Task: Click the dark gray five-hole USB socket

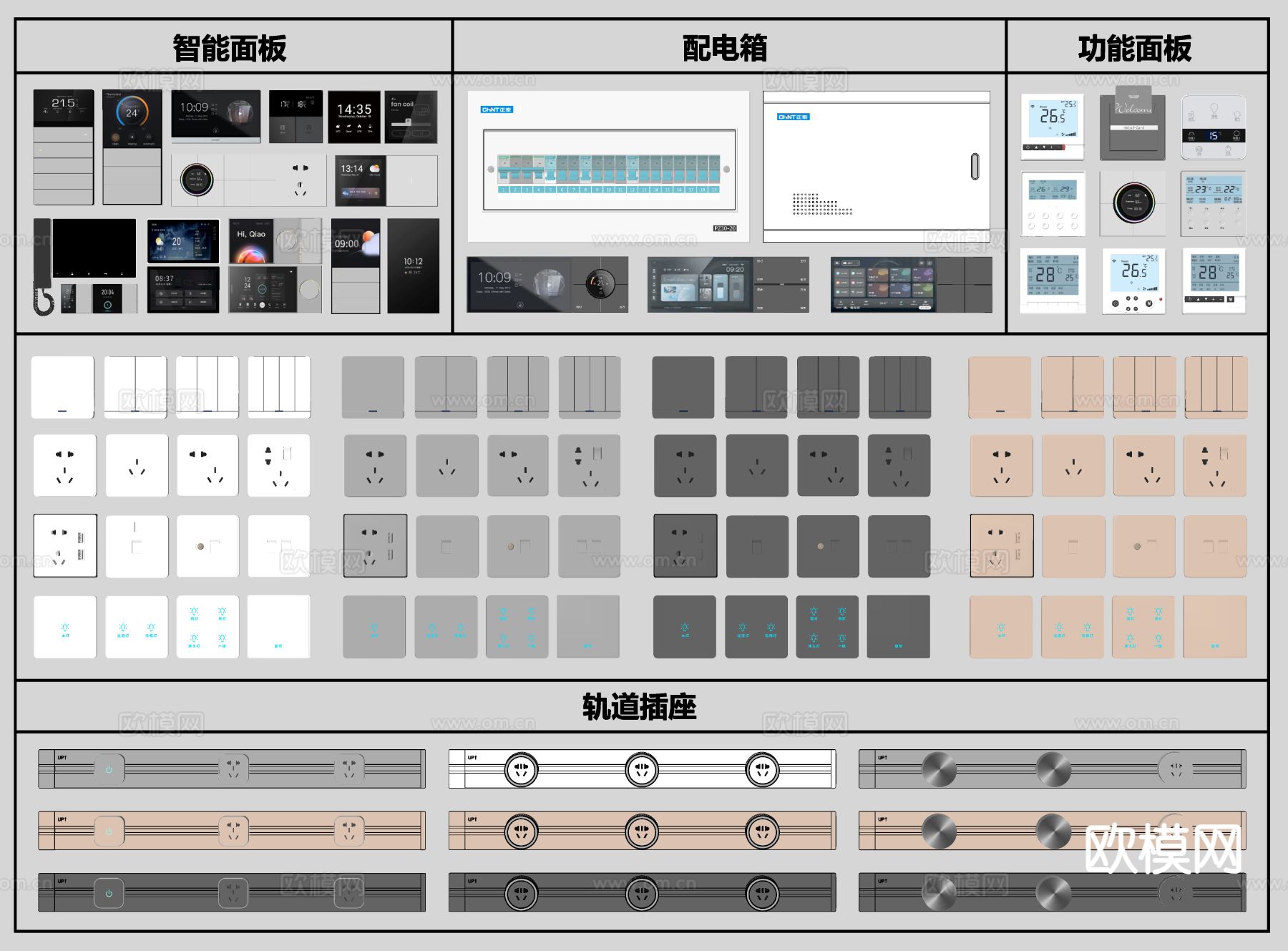Action: coord(686,546)
